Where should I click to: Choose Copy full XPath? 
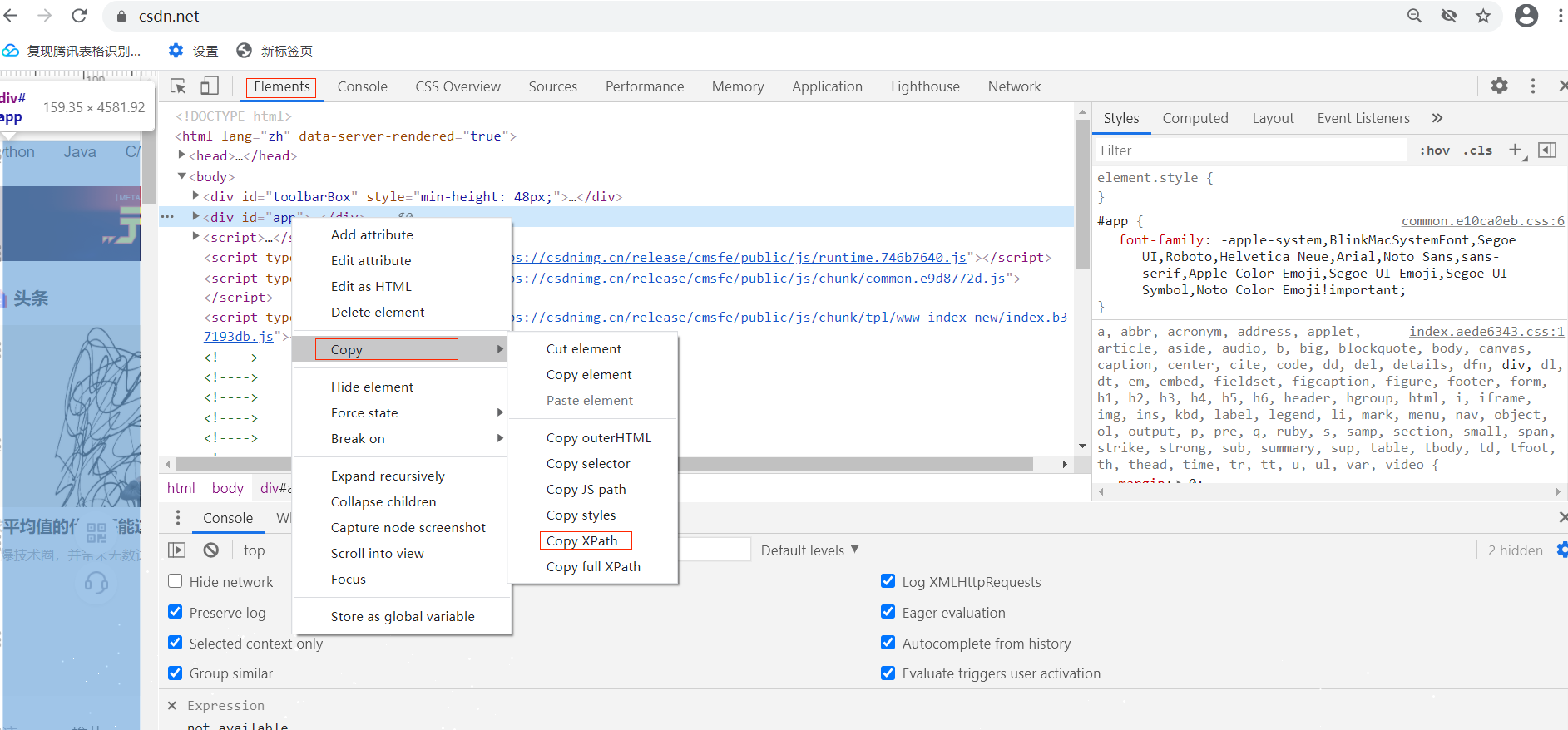tap(593, 566)
